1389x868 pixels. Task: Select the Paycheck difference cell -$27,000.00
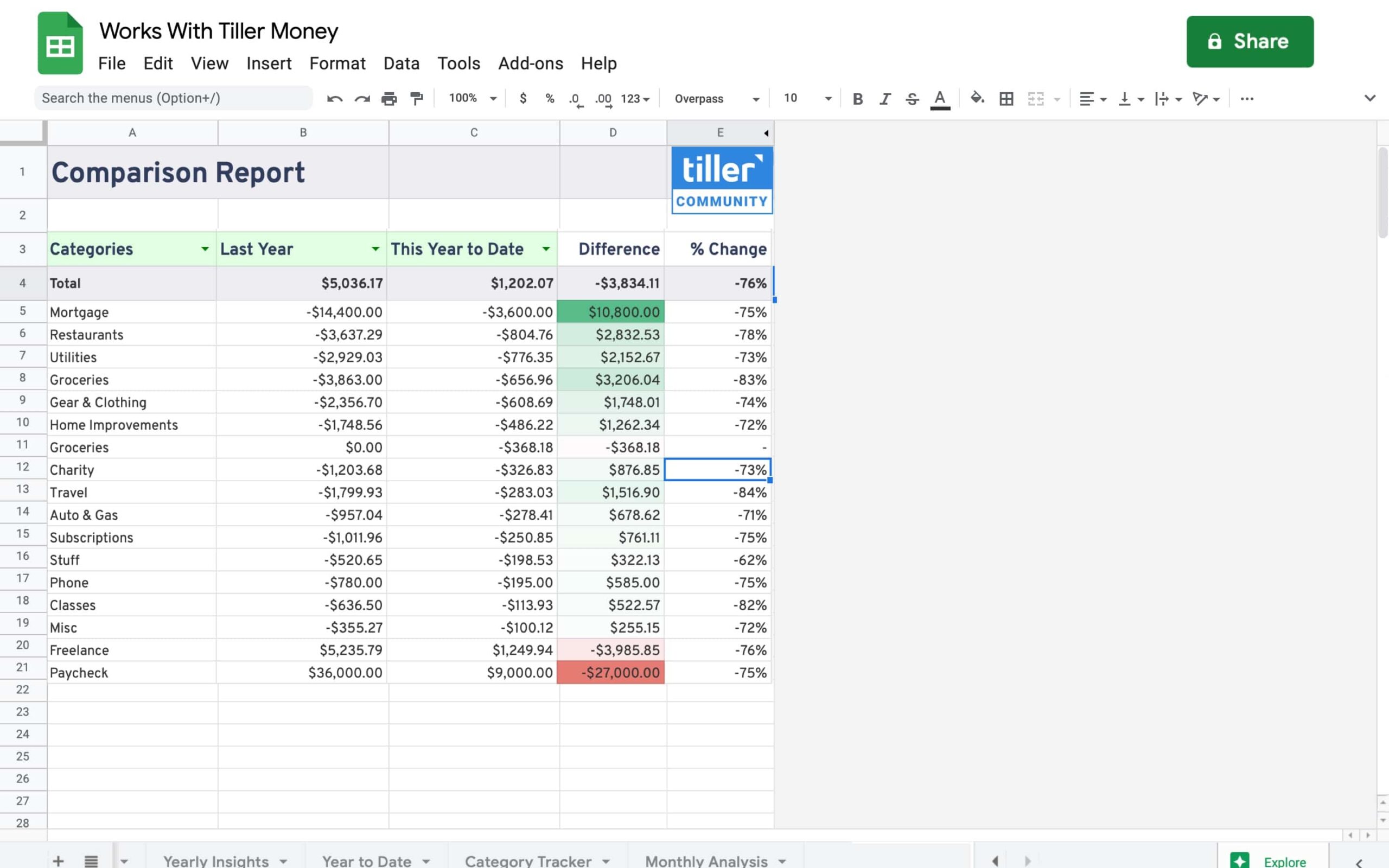611,672
